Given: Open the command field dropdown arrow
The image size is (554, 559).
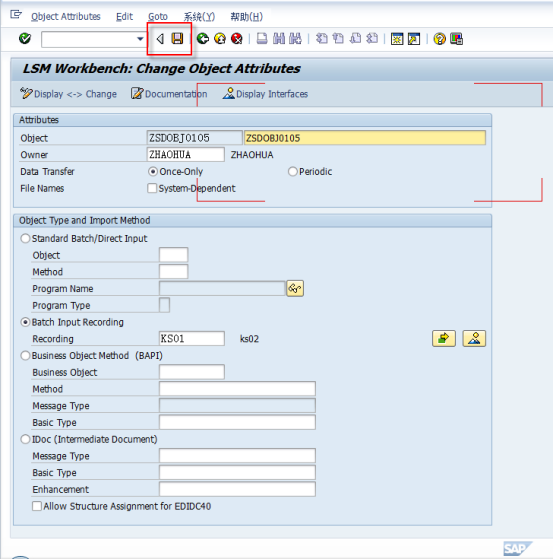Looking at the screenshot, I should coord(140,39).
